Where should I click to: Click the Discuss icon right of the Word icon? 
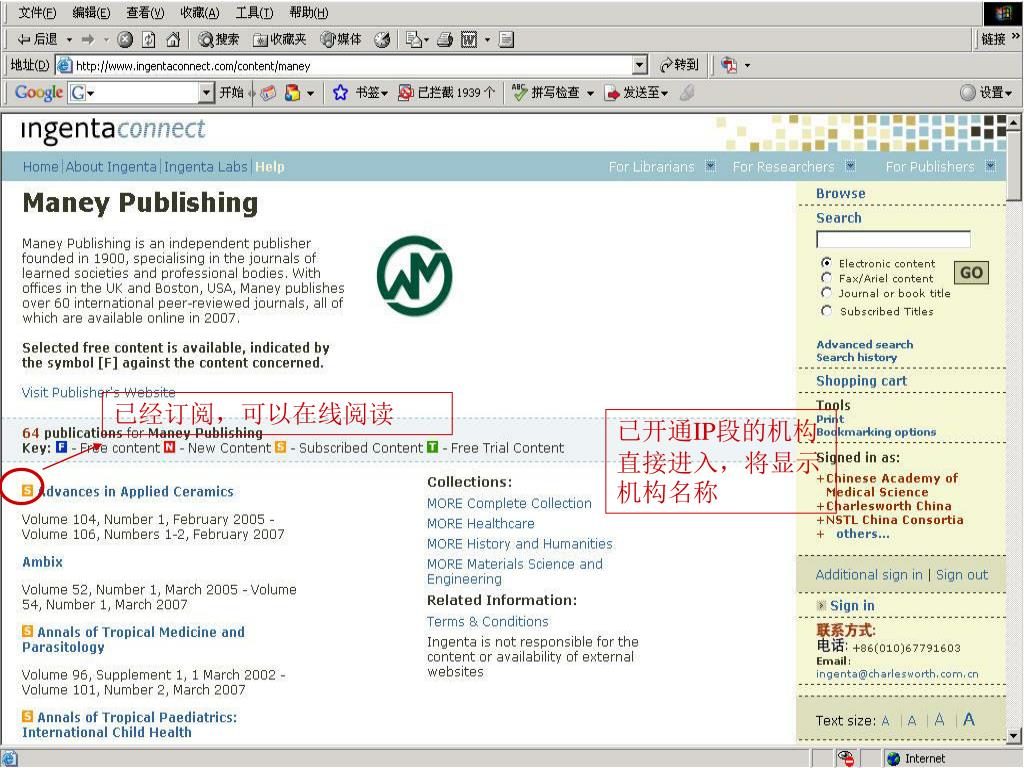click(x=506, y=40)
